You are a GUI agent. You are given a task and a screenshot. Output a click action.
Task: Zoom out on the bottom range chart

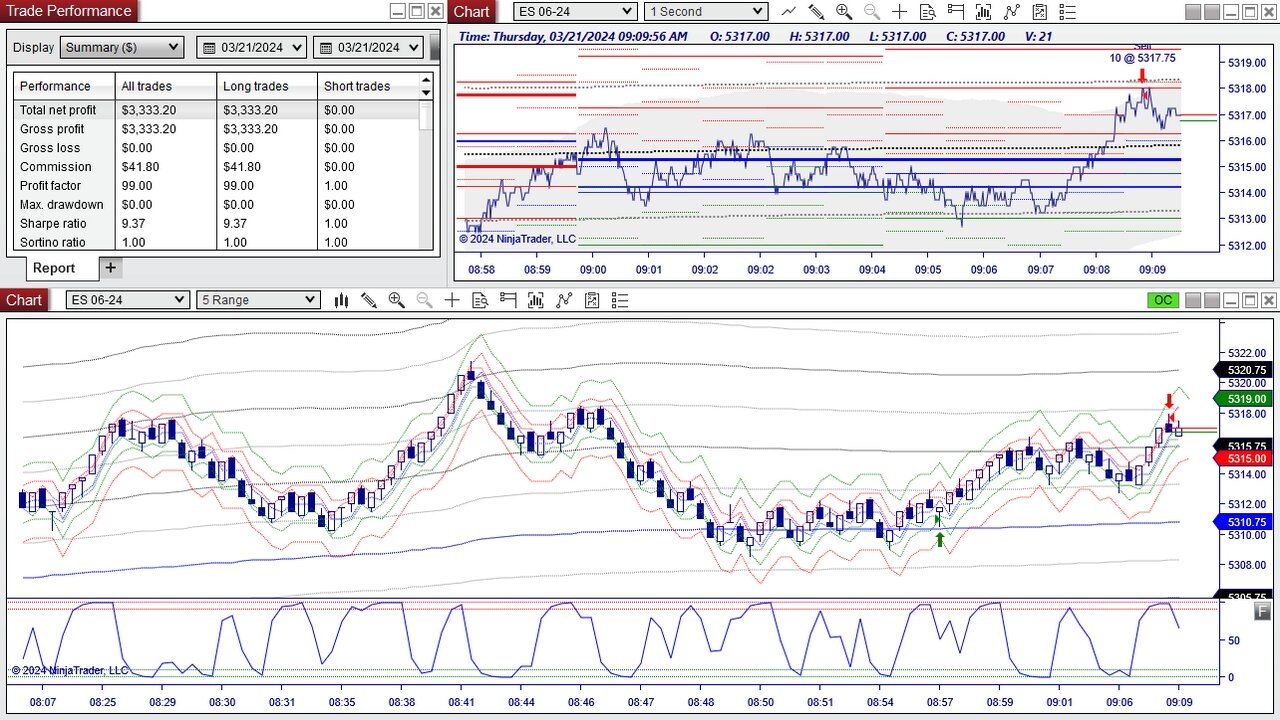tap(424, 300)
